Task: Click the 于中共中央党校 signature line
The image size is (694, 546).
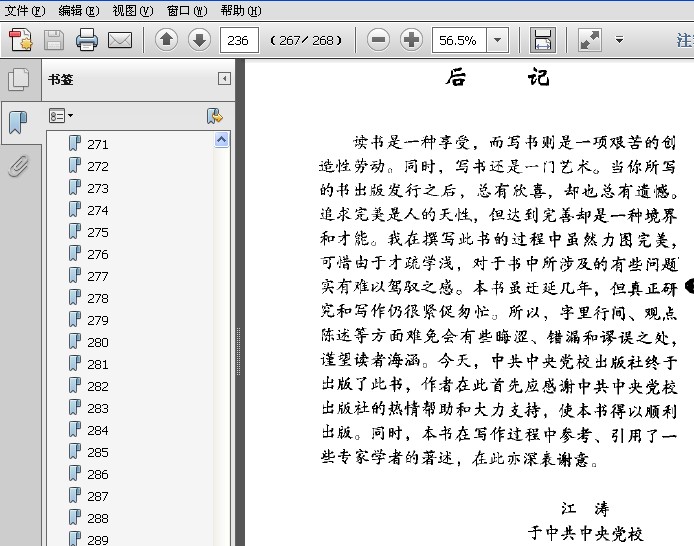Action: pyautogui.click(x=585, y=533)
